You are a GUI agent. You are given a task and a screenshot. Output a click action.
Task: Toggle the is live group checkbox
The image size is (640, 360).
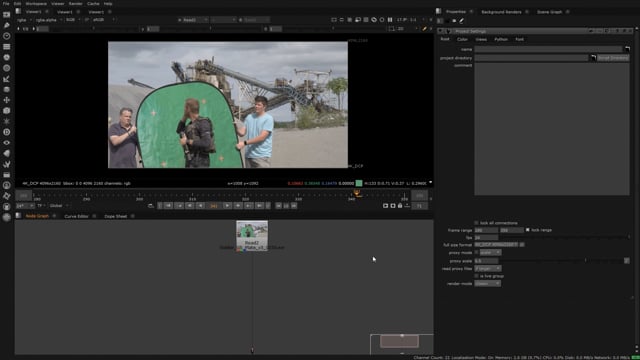click(476, 276)
